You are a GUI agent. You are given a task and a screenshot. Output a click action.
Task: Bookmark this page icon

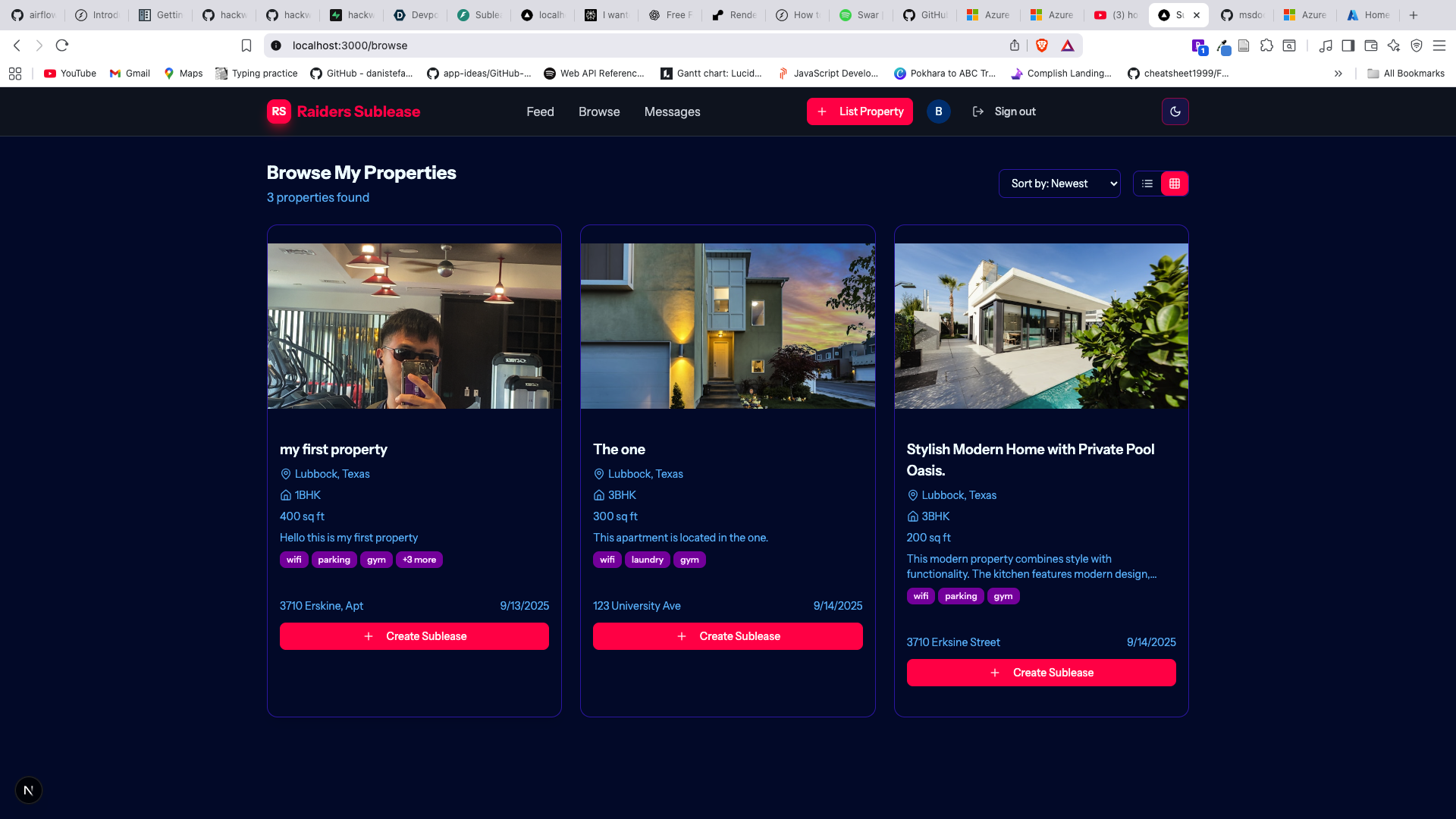pyautogui.click(x=246, y=45)
